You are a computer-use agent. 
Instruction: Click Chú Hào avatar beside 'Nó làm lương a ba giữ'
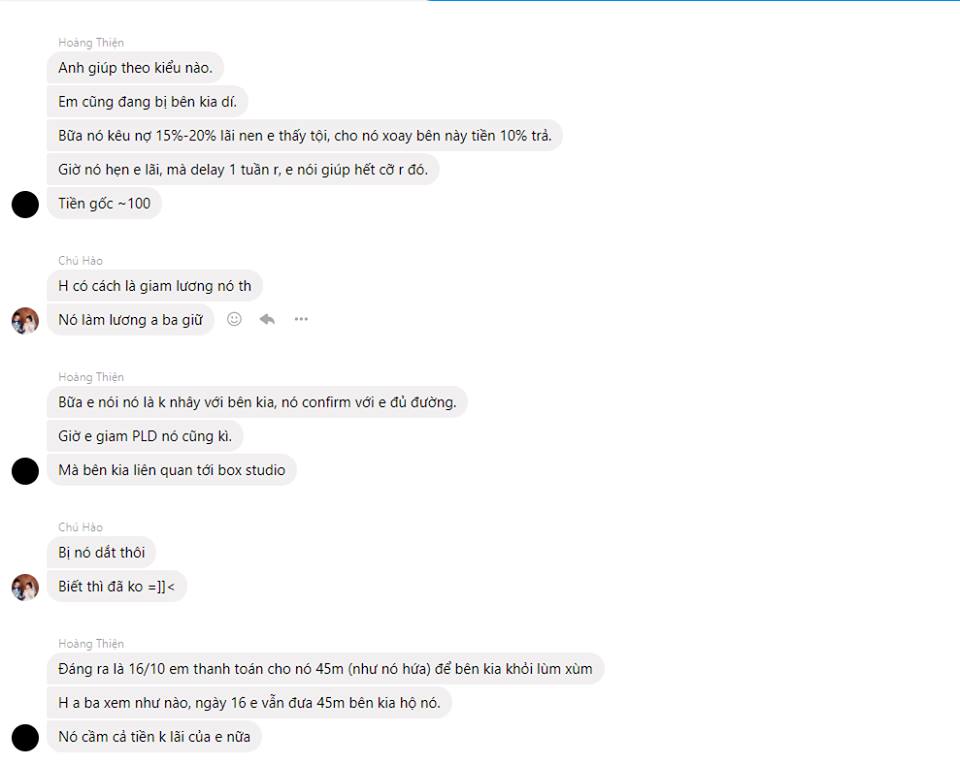tap(25, 321)
